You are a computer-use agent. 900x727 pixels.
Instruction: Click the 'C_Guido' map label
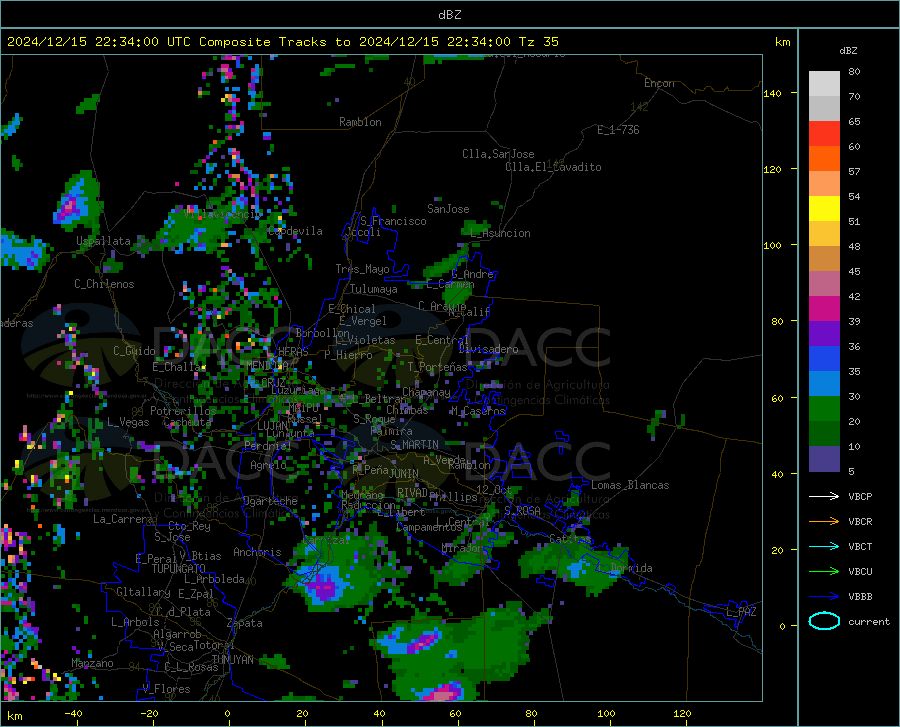[134, 351]
